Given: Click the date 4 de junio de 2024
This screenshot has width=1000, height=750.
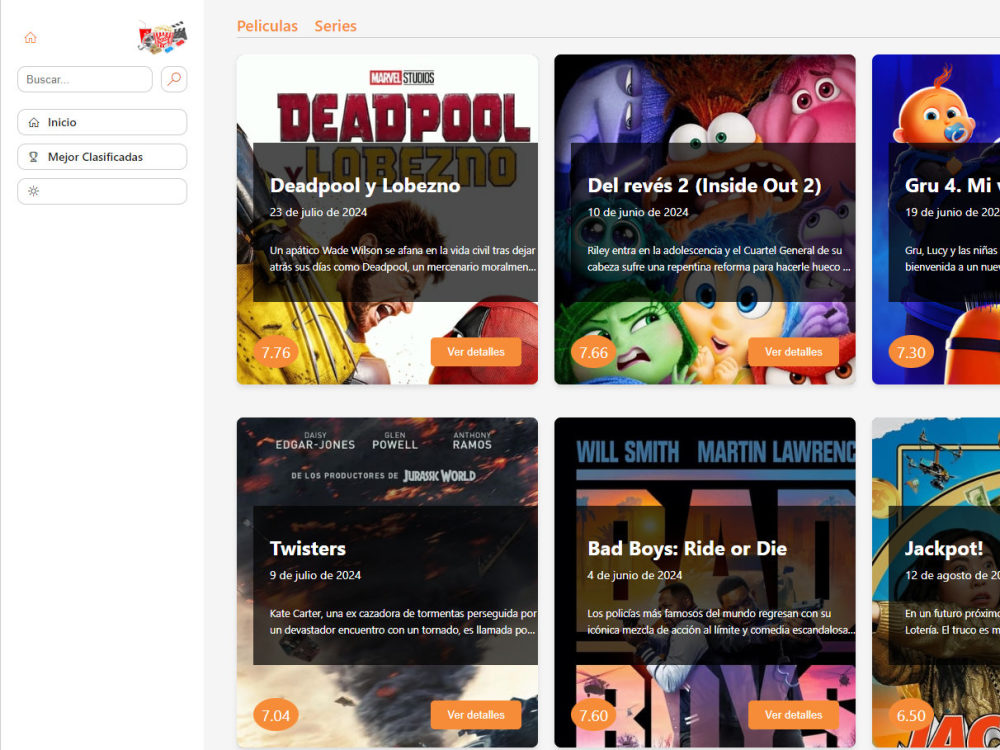Looking at the screenshot, I should (635, 575).
